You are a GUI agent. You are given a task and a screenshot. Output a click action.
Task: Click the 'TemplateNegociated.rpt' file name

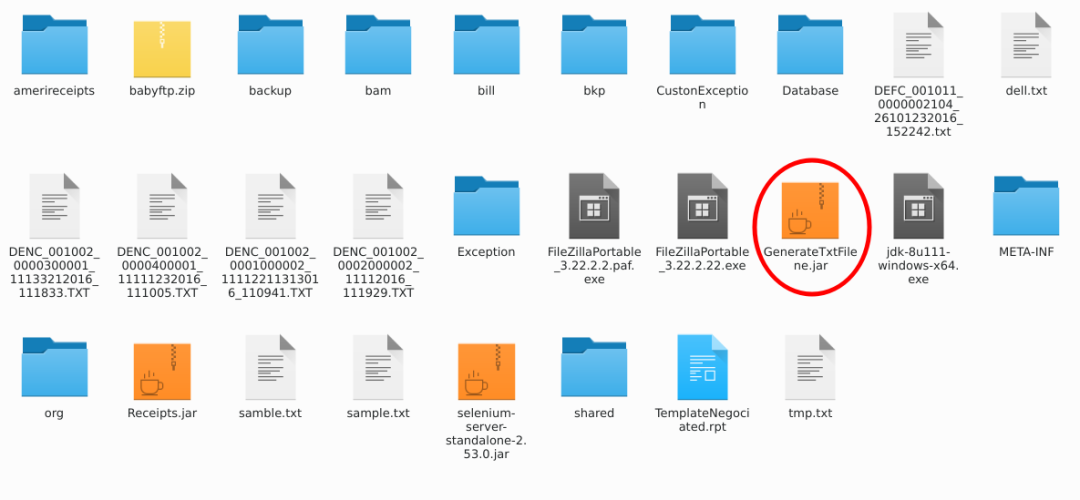coord(702,420)
